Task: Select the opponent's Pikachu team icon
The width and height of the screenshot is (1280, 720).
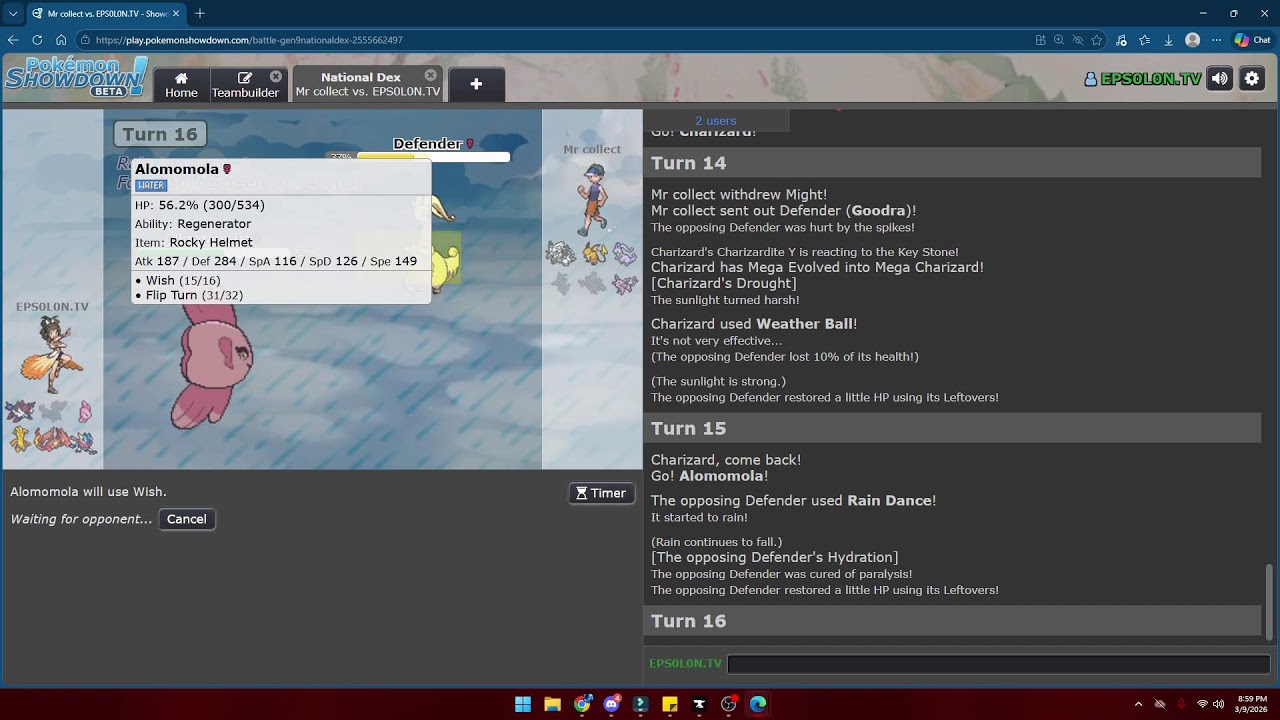Action: point(593,254)
